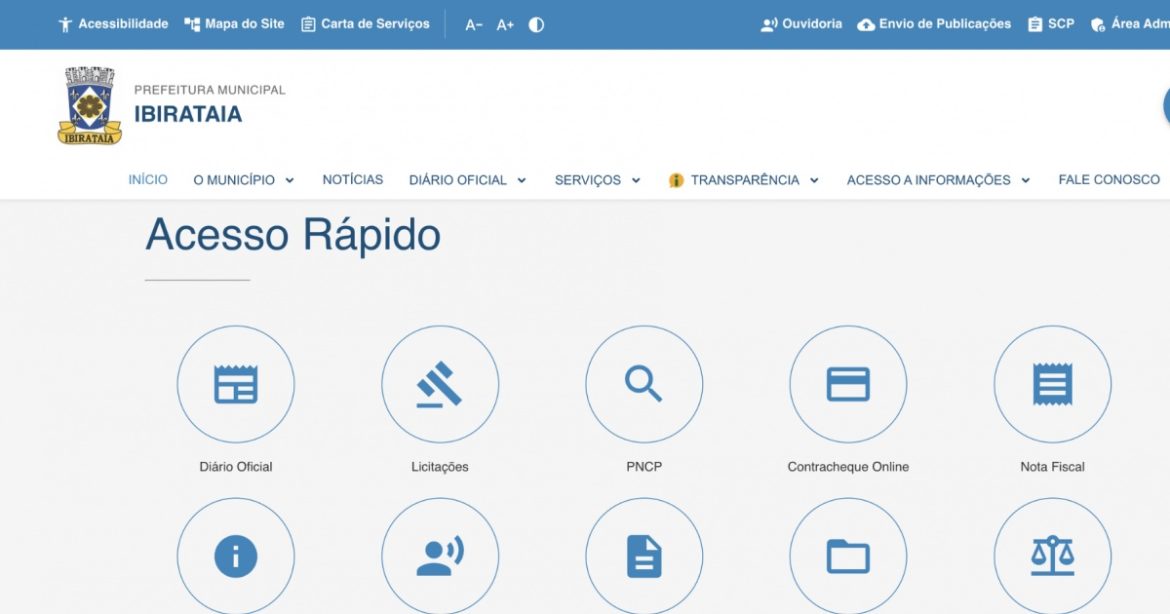Click the Carta de Serviços clipboard icon

pyautogui.click(x=308, y=25)
